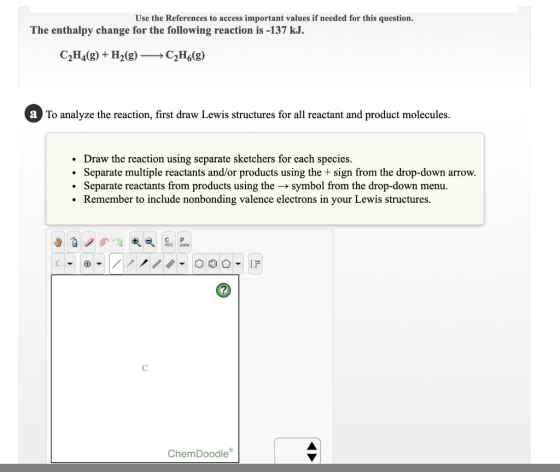Expand the ring templates dropdown arrow
The width and height of the screenshot is (560, 472).
238,264
